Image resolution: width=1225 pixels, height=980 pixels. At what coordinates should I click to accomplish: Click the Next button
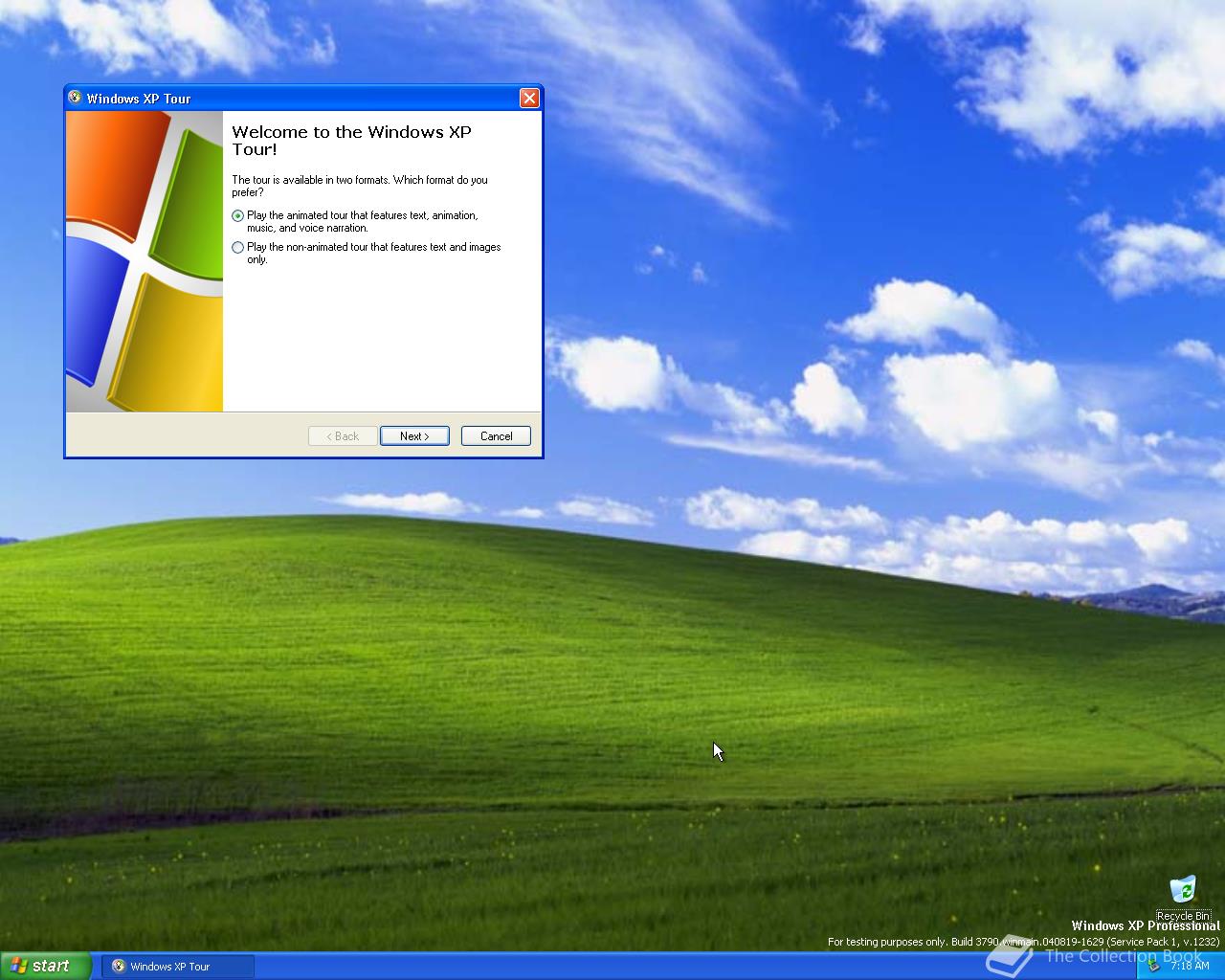click(x=414, y=436)
